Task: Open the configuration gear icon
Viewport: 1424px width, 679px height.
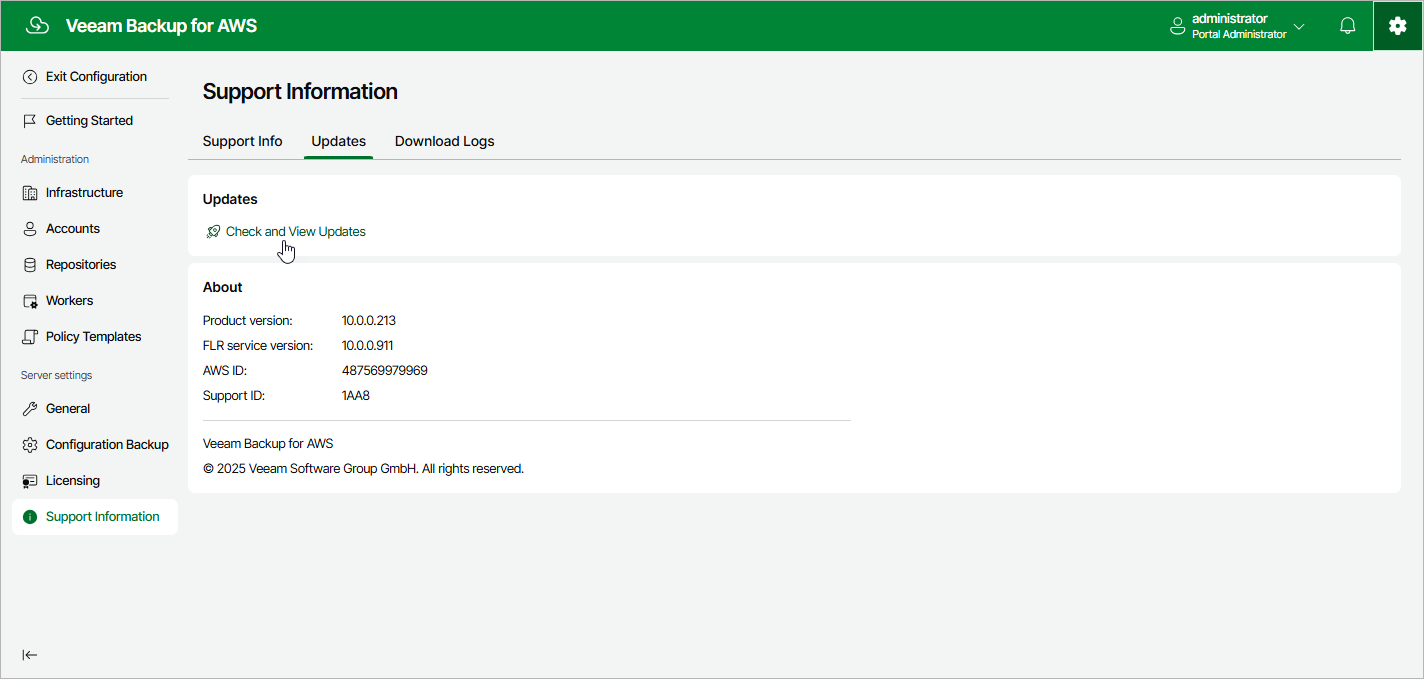Action: point(1398,26)
